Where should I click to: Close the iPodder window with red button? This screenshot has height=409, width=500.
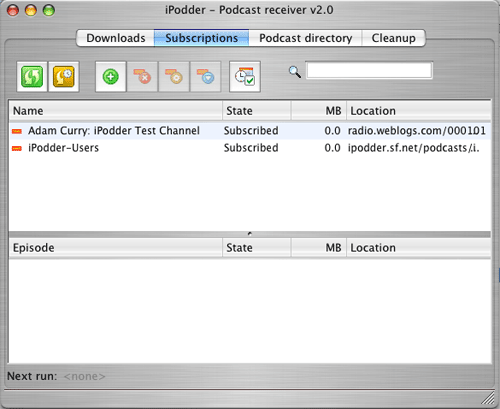coord(14,10)
